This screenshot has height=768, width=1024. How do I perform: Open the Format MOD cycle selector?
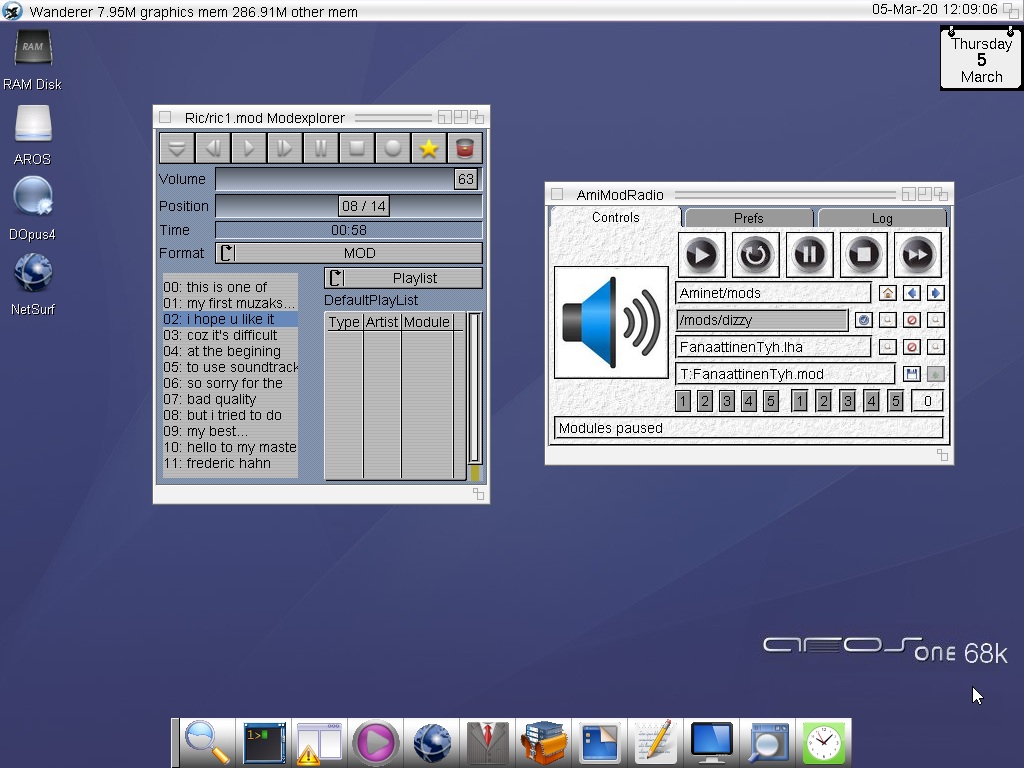(x=349, y=253)
